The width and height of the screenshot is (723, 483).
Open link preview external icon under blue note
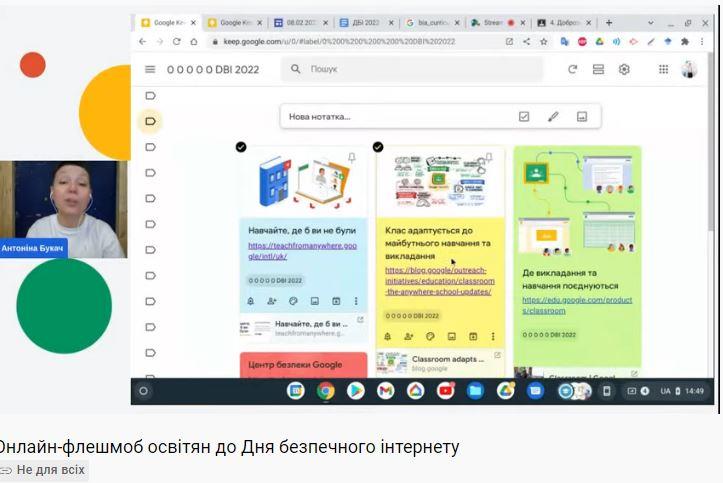pyautogui.click(x=360, y=319)
